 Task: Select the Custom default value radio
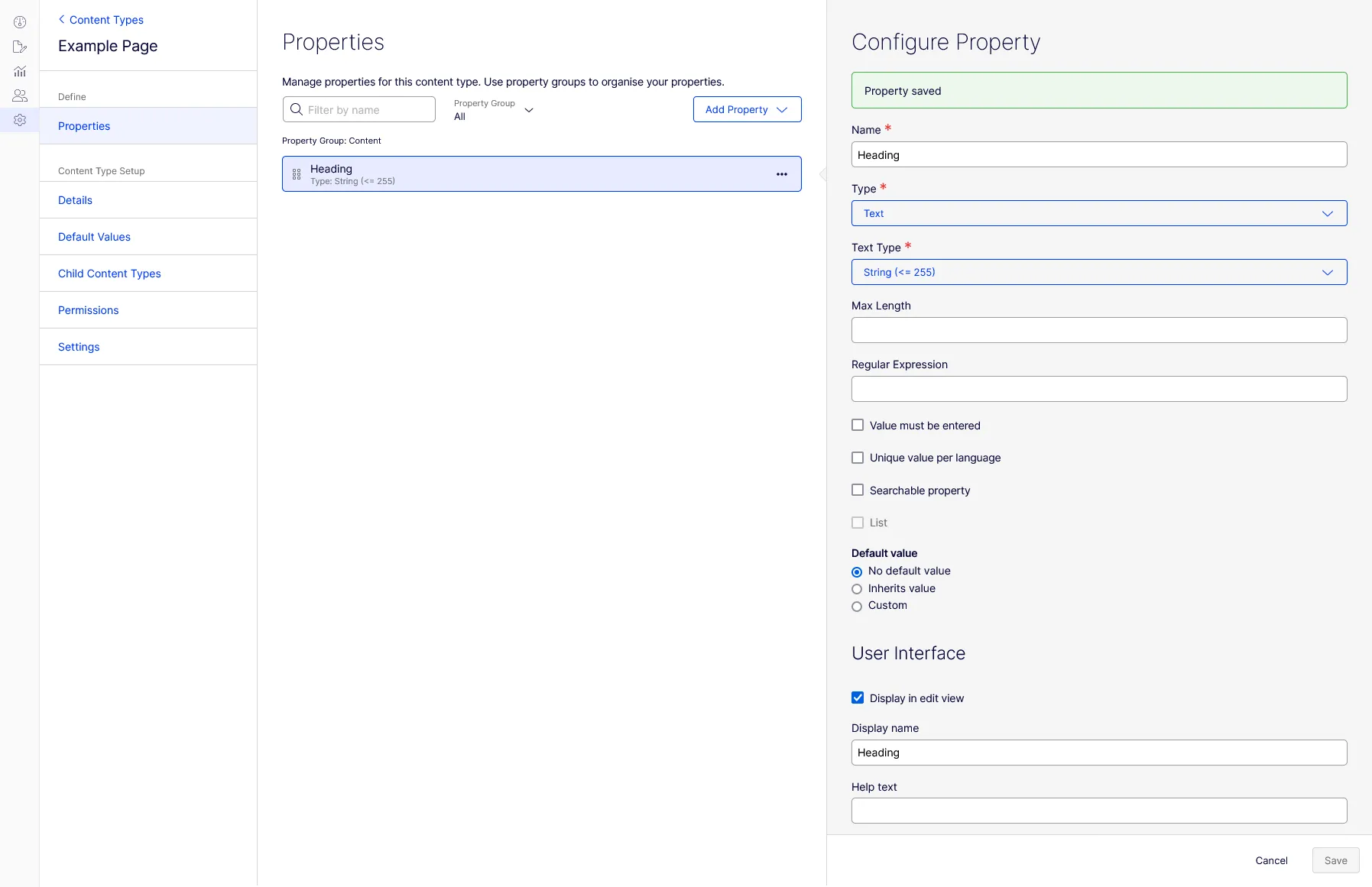pos(857,606)
